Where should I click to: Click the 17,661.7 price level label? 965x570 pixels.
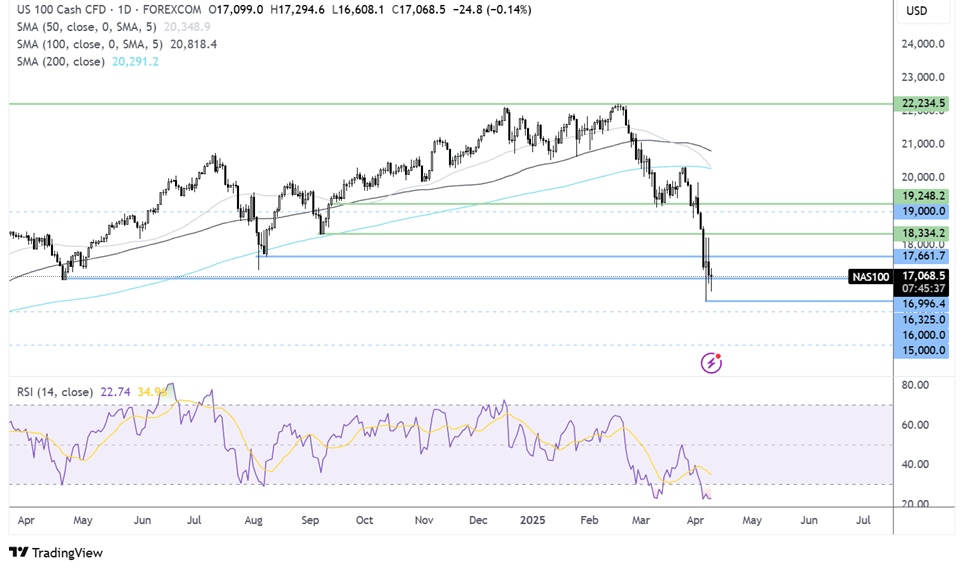[921, 256]
